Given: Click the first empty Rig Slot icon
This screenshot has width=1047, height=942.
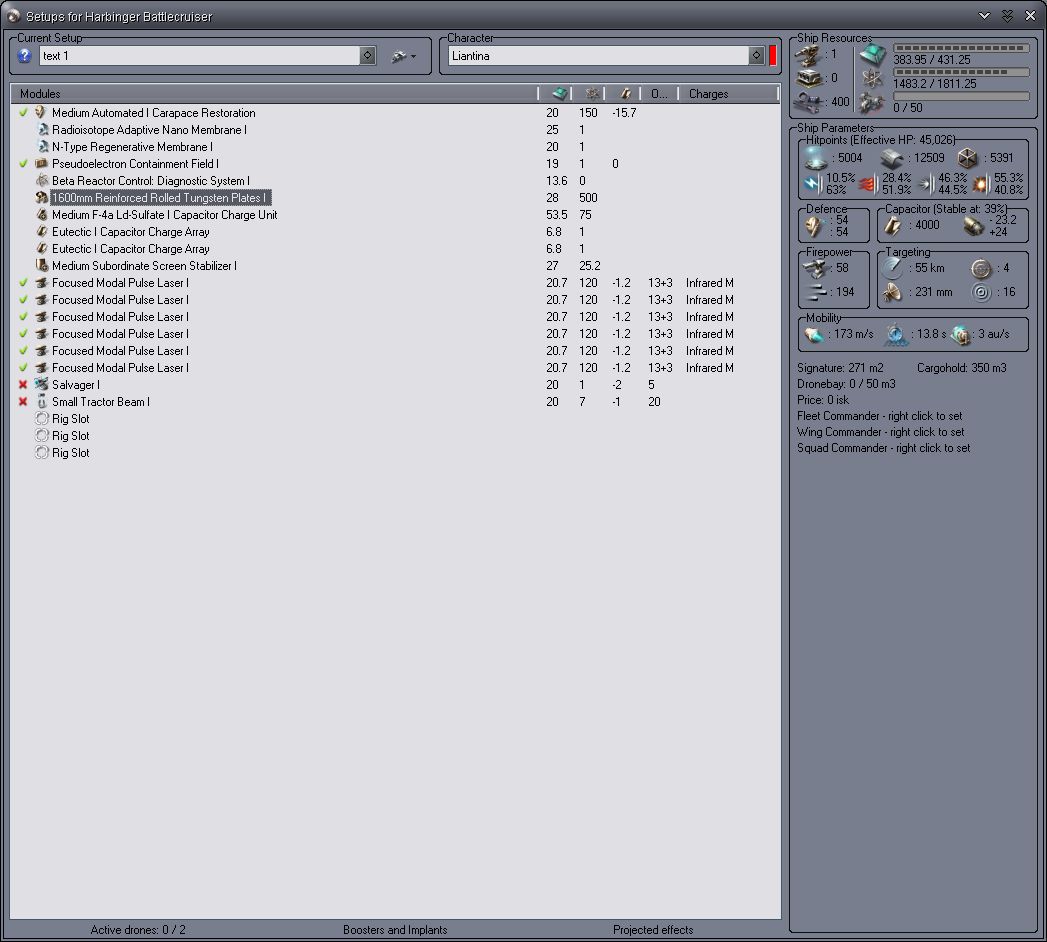Looking at the screenshot, I should (42, 419).
